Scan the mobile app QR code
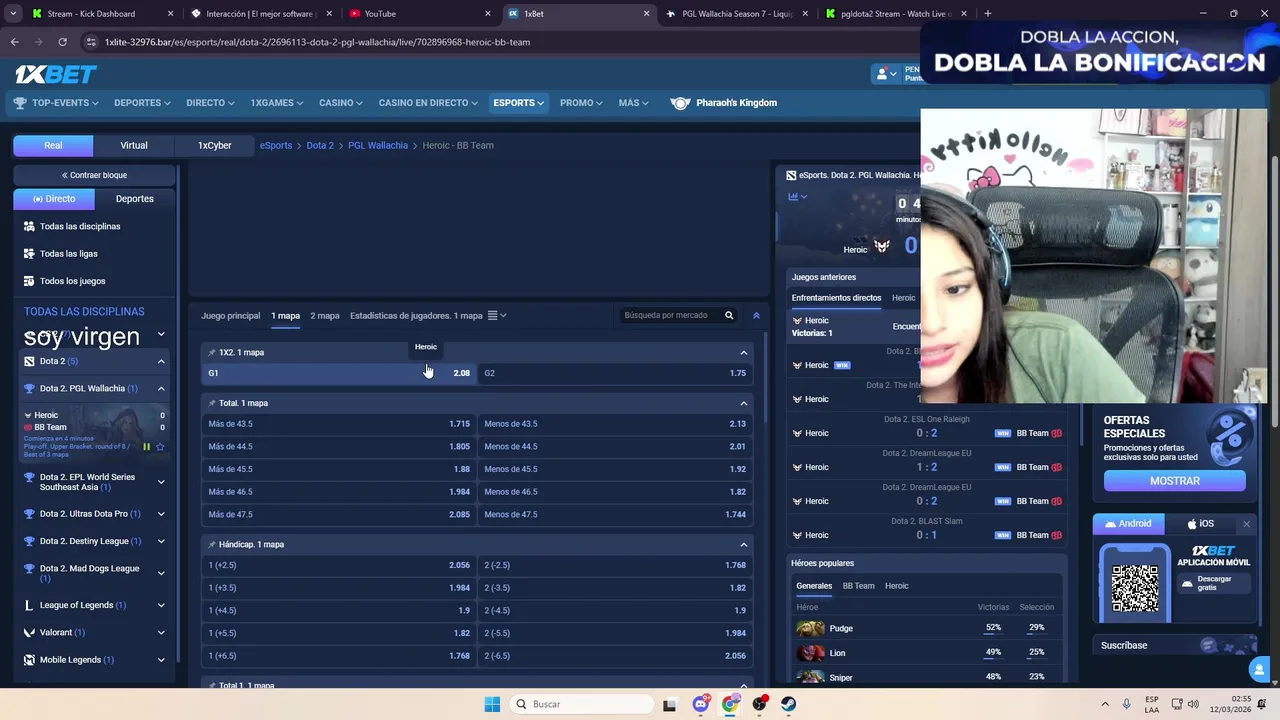This screenshot has width=1280, height=720. [x=1135, y=588]
